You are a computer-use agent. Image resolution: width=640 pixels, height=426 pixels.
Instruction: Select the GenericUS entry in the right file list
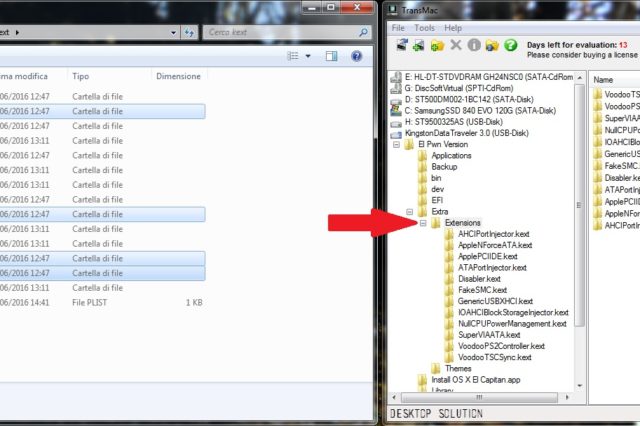622,154
